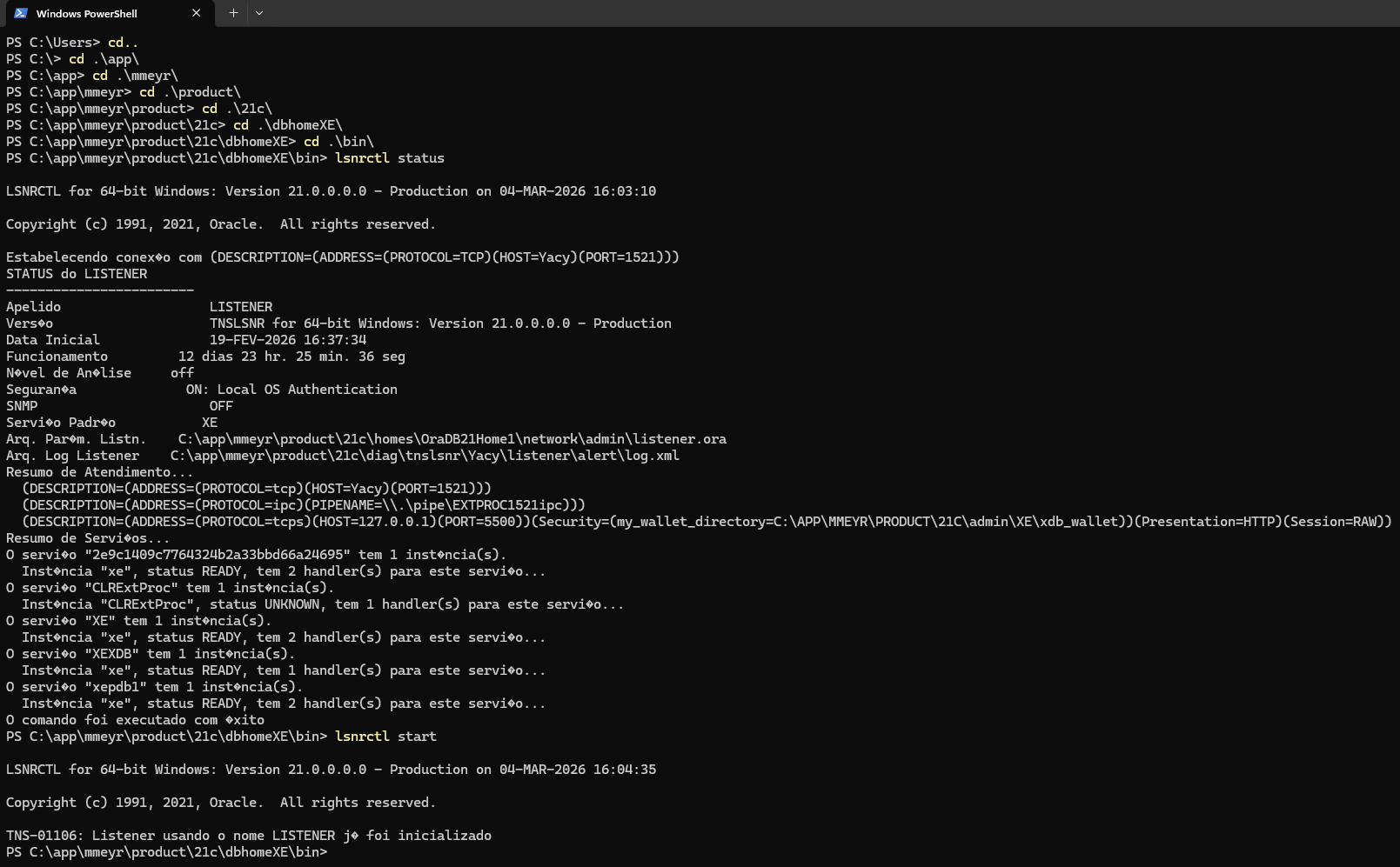The image size is (1400, 867).
Task: Click the "Data Inicial" 19-FEV-2026 value
Action: pos(288,340)
